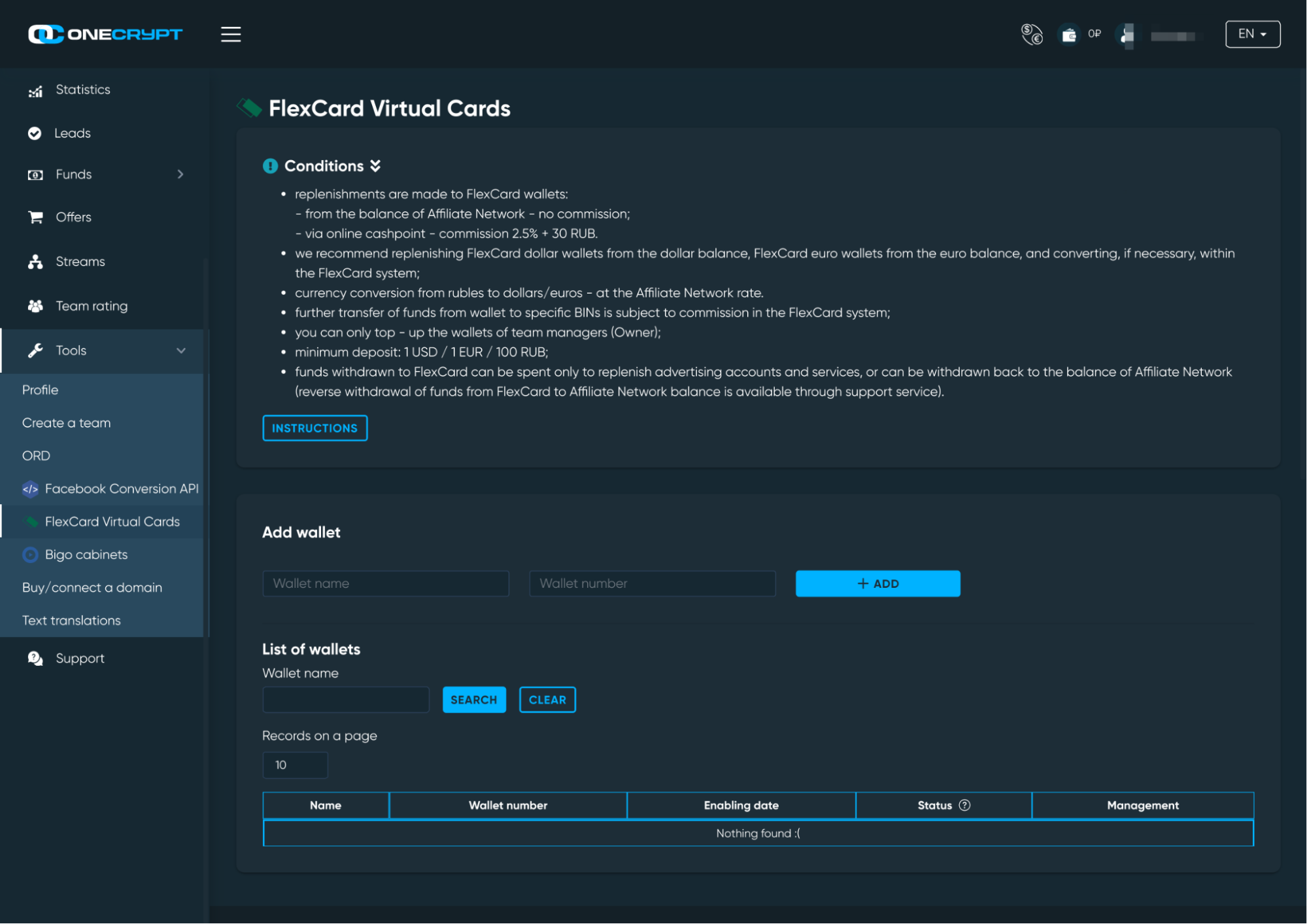Open the currency exchange icon in header
The image size is (1307, 924).
pyautogui.click(x=1032, y=34)
